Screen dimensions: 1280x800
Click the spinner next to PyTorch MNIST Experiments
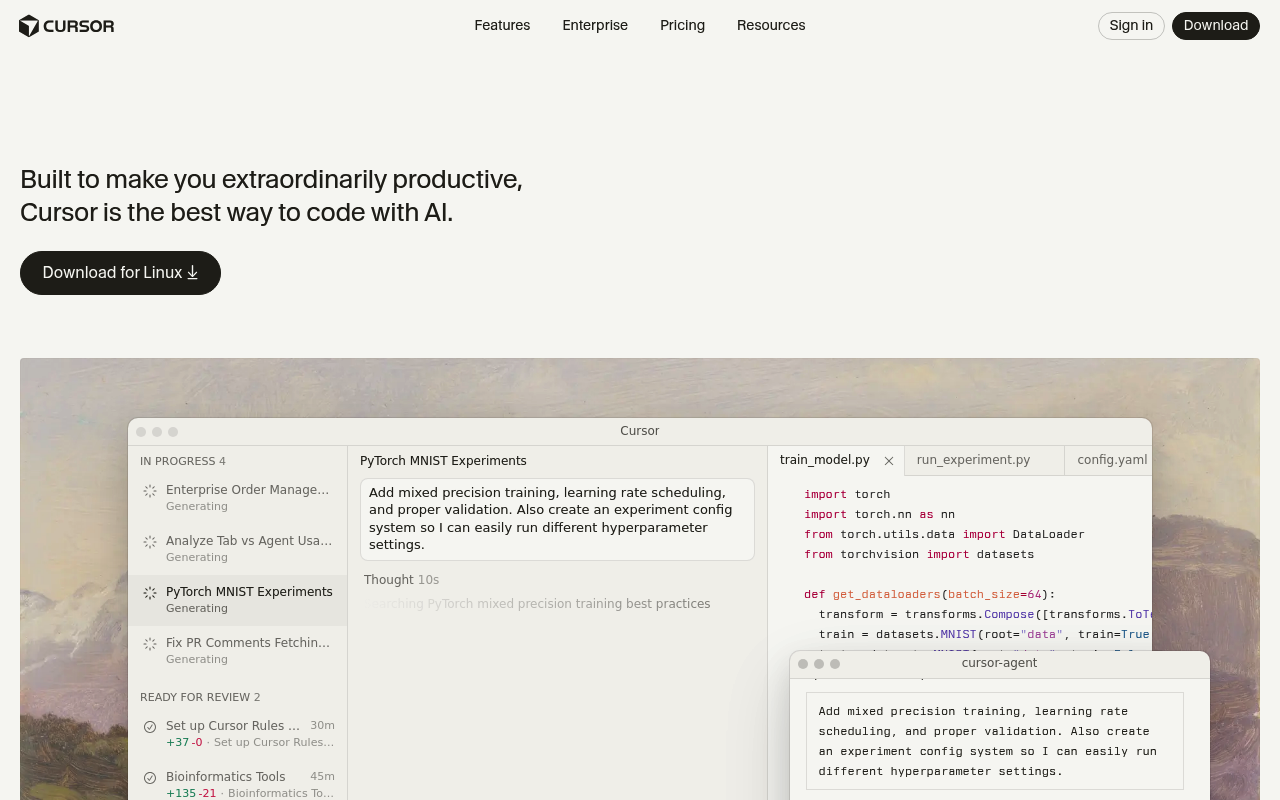[150, 593]
